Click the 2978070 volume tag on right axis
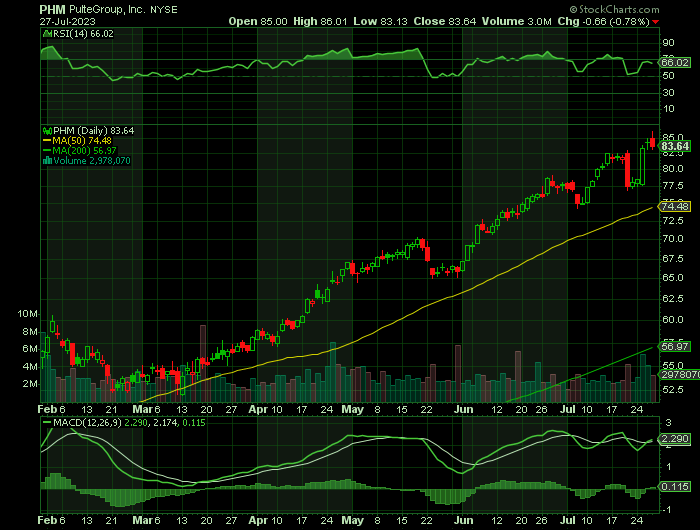The height and width of the screenshot is (530, 700). click(x=680, y=375)
